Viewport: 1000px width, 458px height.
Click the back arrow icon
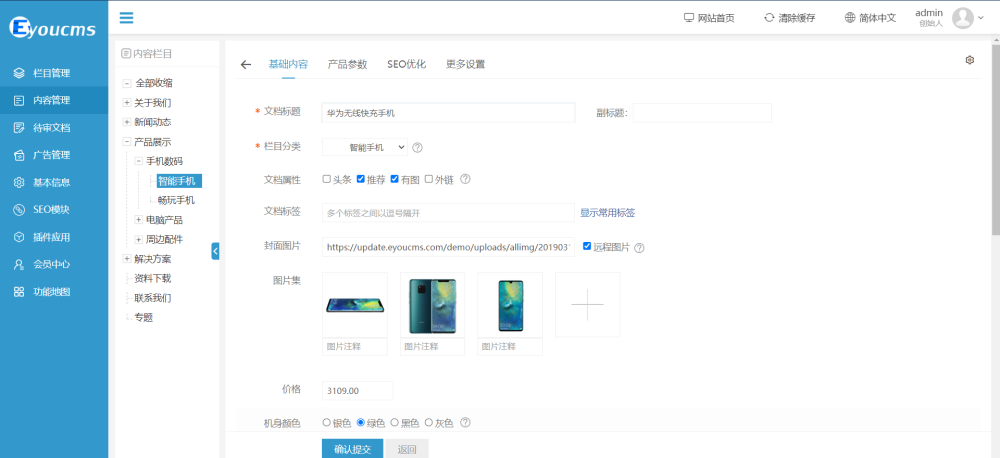click(x=246, y=64)
